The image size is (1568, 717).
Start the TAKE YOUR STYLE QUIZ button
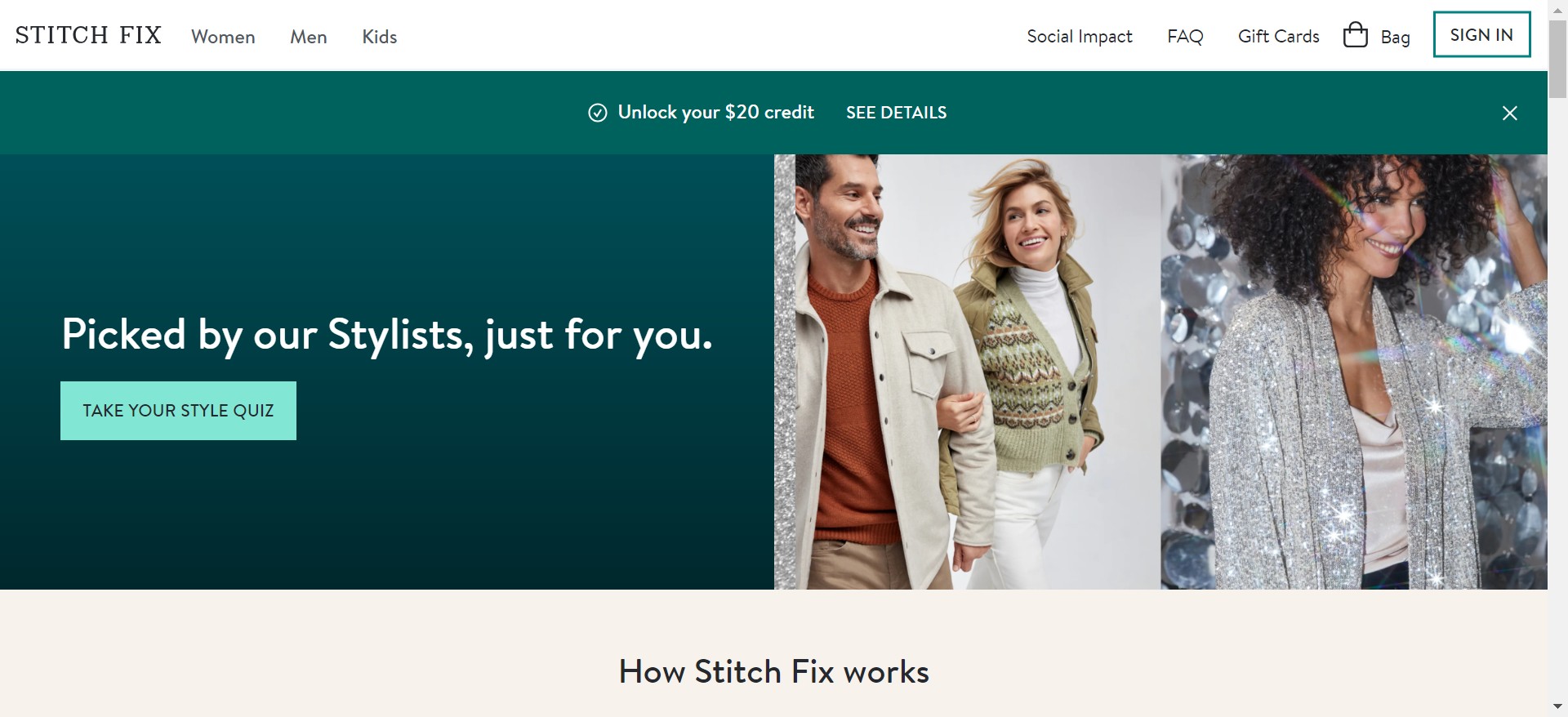pos(178,411)
